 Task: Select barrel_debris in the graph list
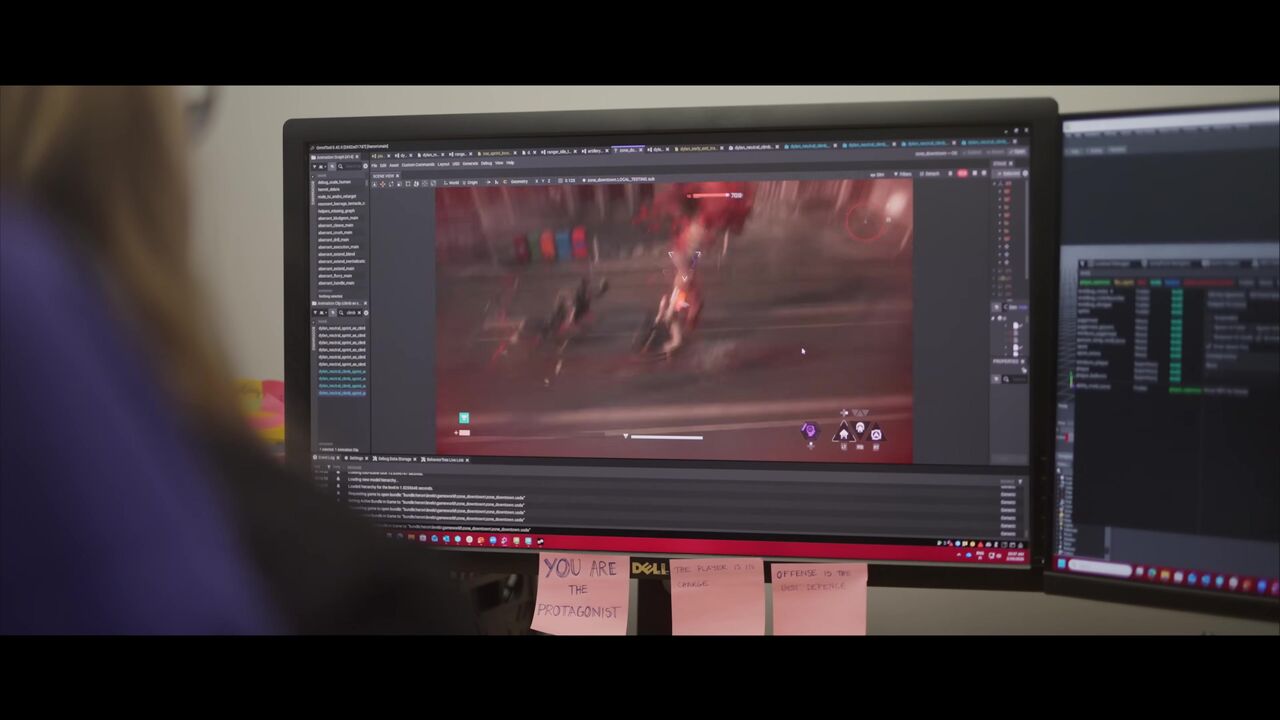[x=330, y=189]
